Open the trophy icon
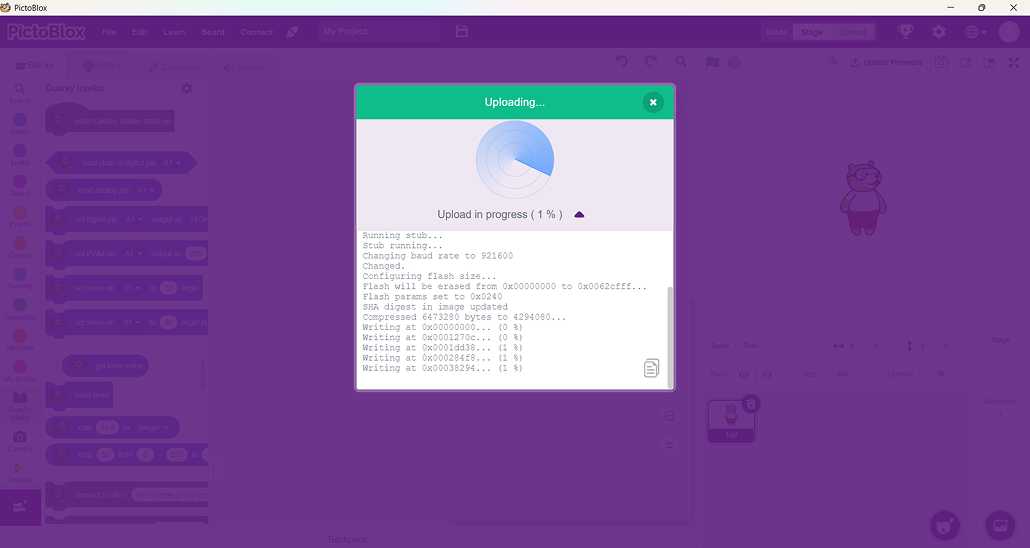The image size is (1030, 548). click(x=906, y=32)
